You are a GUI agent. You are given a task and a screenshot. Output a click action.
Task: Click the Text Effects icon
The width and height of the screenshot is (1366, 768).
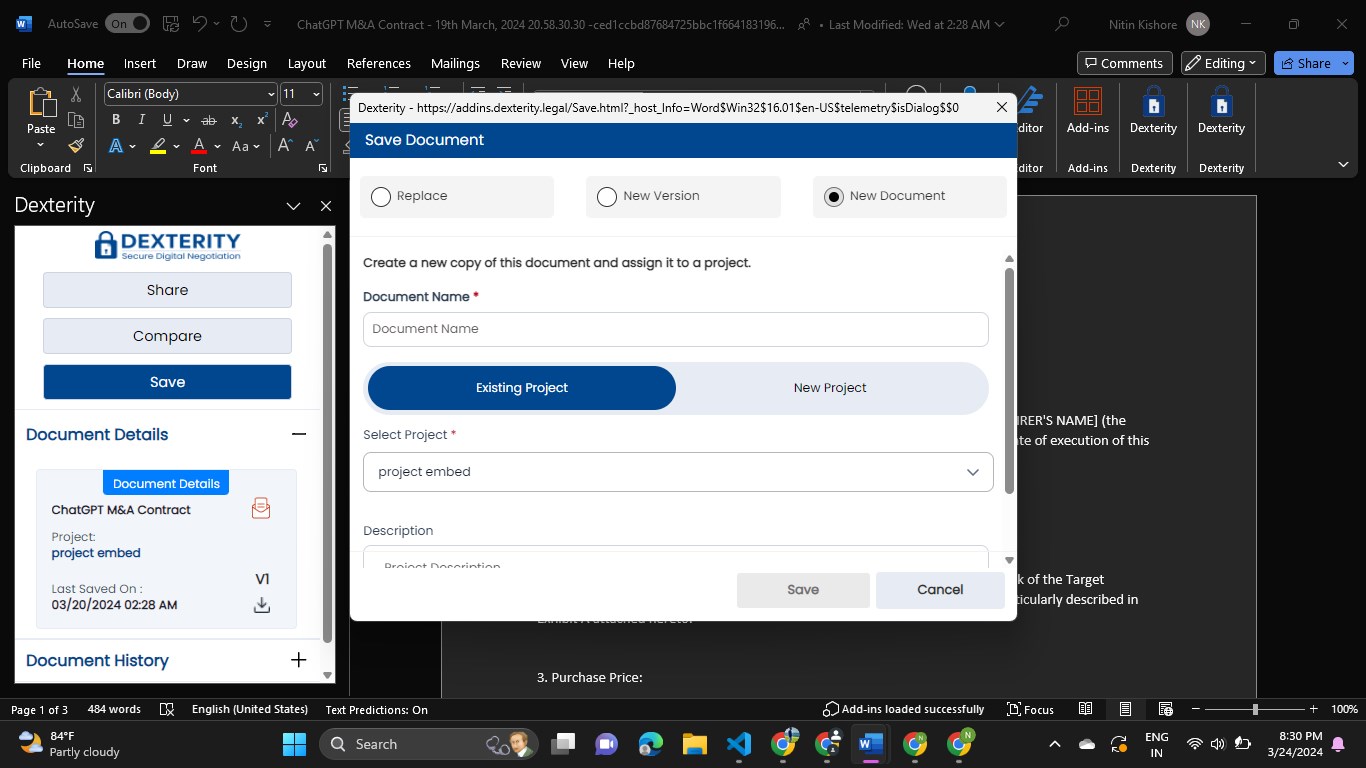coord(116,146)
